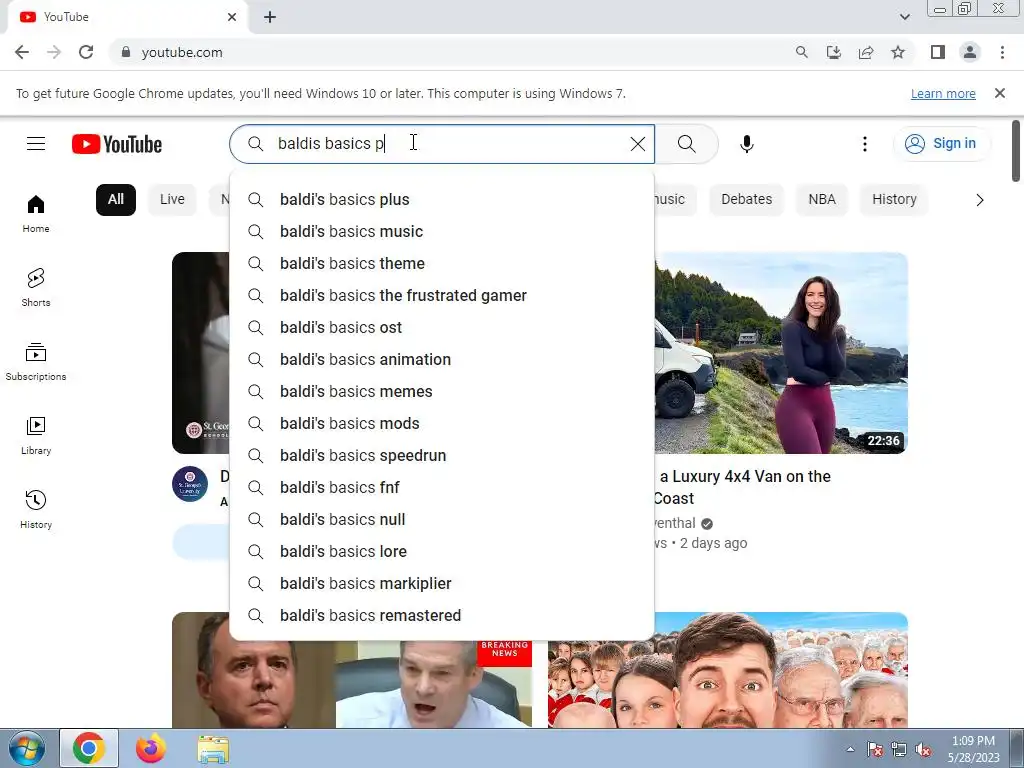Choose suggestion baldi's basics plus

[441, 199]
